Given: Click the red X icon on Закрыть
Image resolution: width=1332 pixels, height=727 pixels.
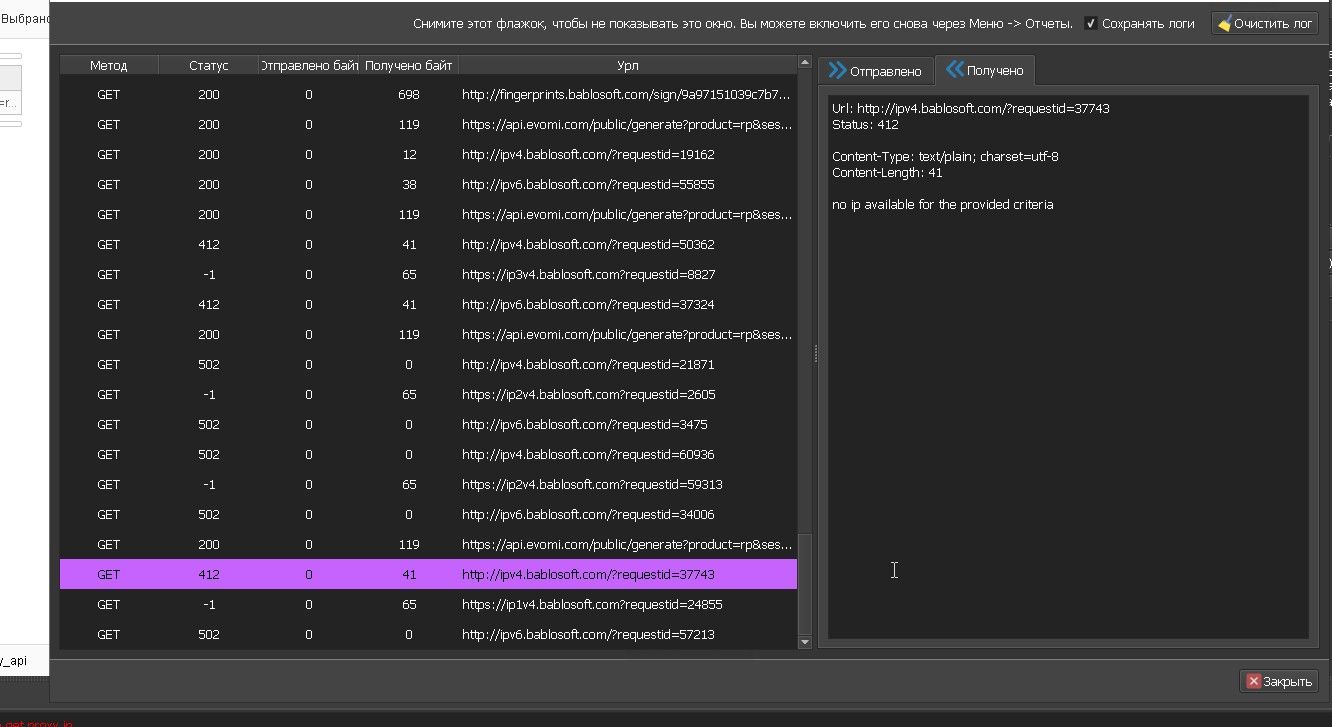Looking at the screenshot, I should (1252, 681).
